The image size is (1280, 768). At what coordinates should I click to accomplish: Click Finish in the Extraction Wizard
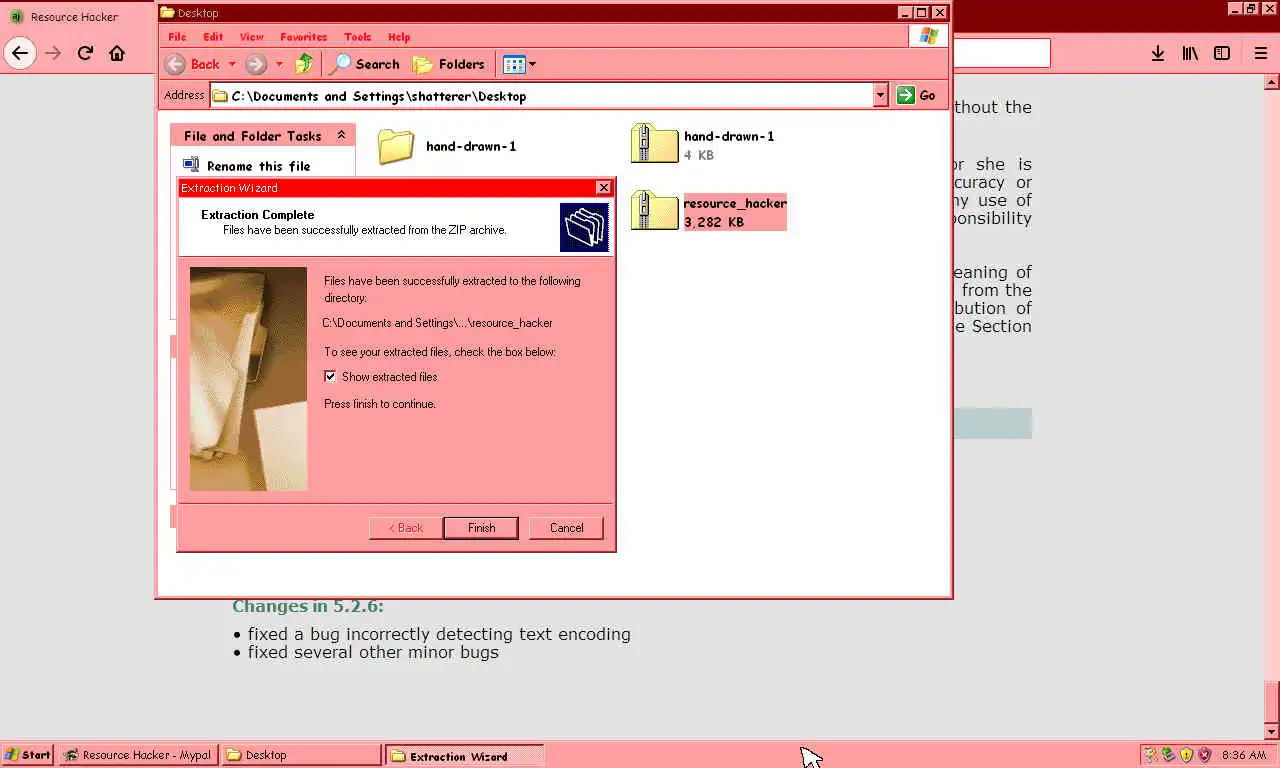click(481, 528)
